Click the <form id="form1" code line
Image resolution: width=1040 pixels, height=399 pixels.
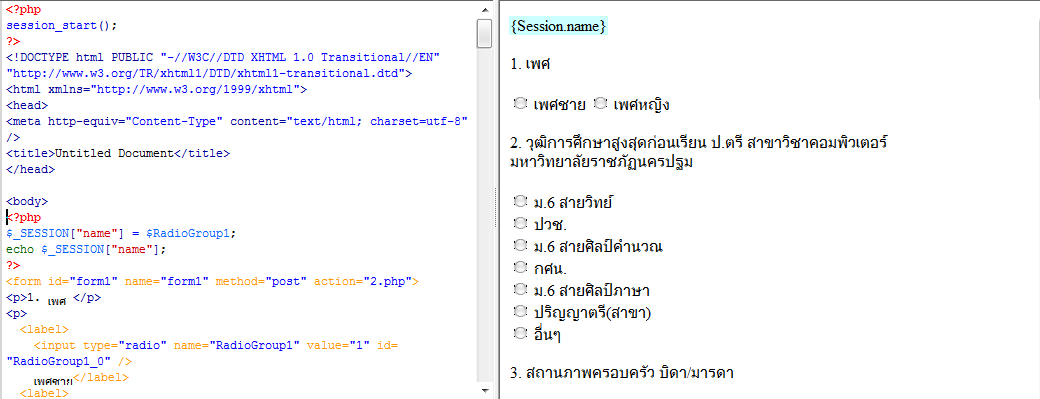pos(212,281)
